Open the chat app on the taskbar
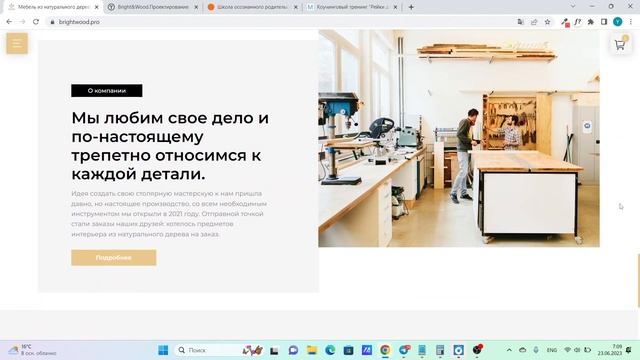The width and height of the screenshot is (640, 360). point(293,350)
